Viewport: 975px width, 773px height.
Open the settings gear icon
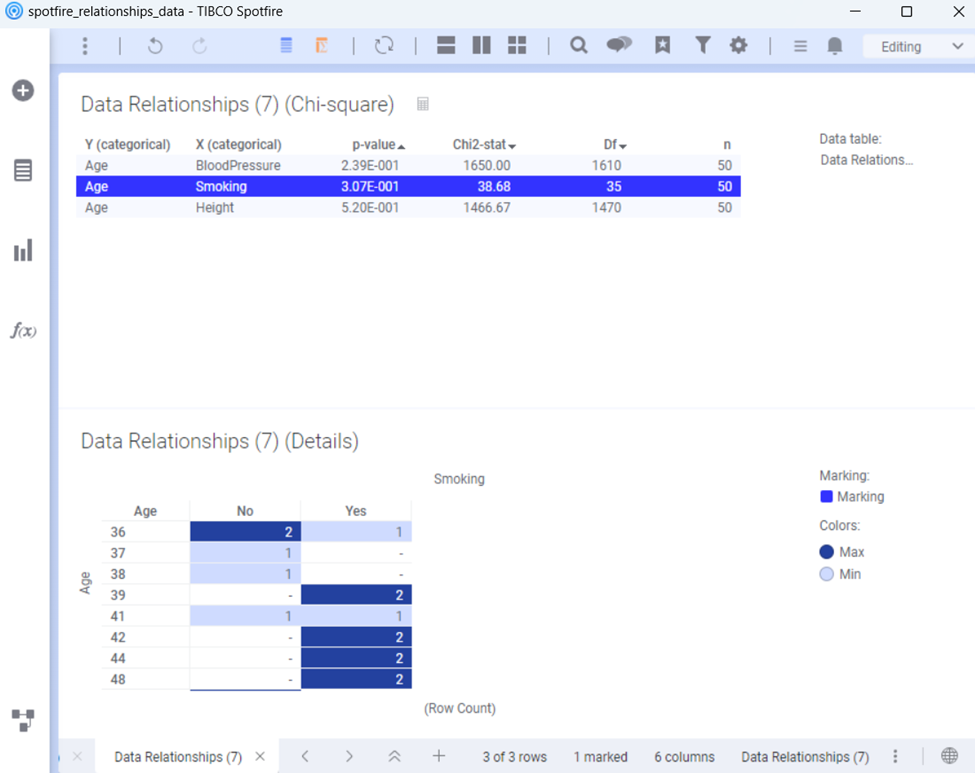(x=739, y=45)
